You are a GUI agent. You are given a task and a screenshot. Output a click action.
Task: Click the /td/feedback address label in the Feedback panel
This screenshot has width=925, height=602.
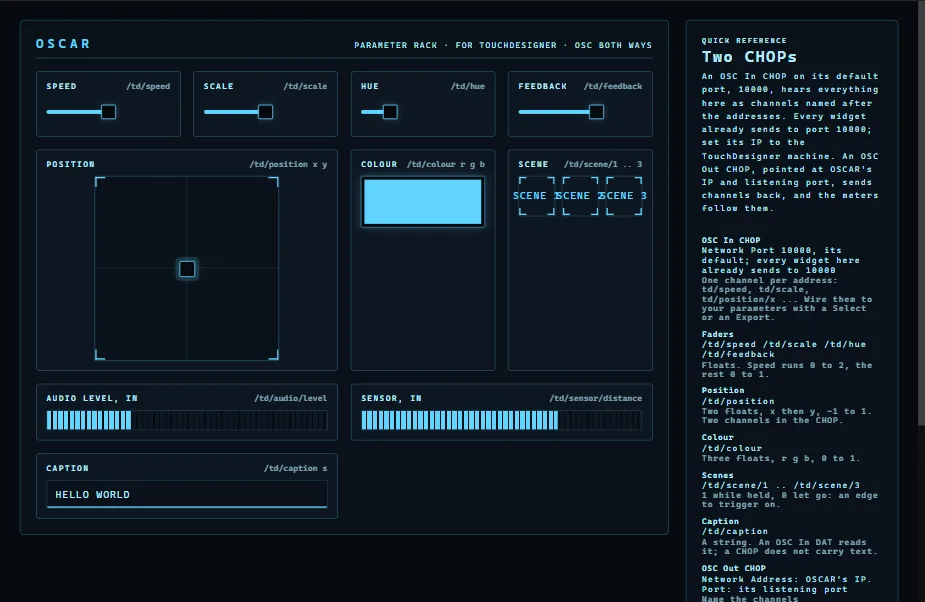[x=613, y=86]
